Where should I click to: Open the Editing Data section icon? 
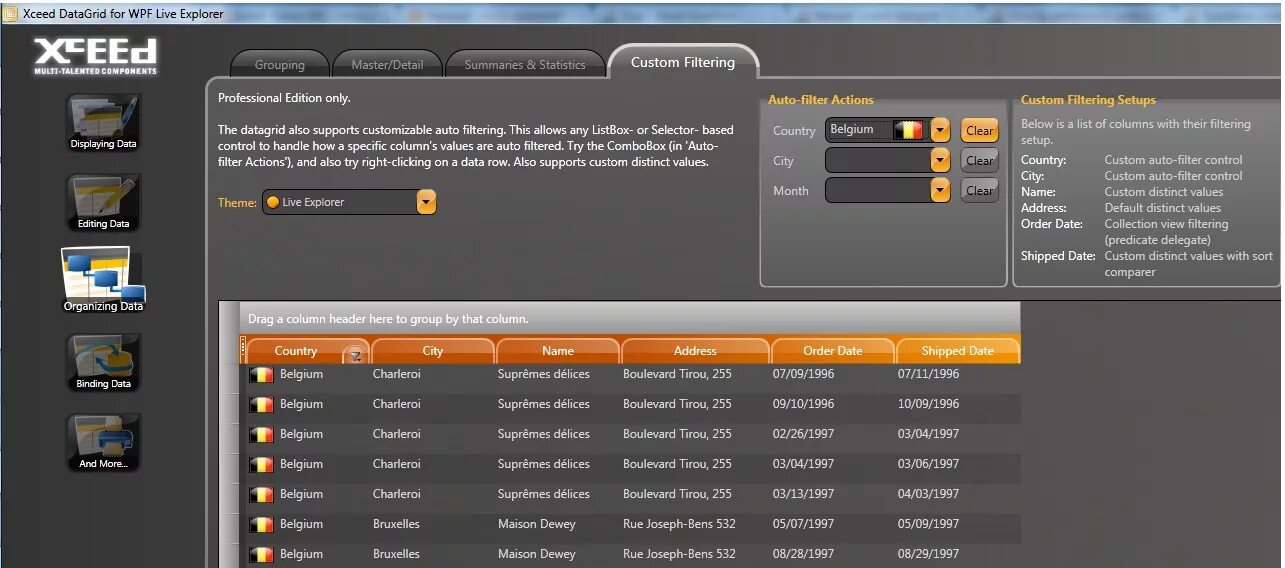click(103, 203)
